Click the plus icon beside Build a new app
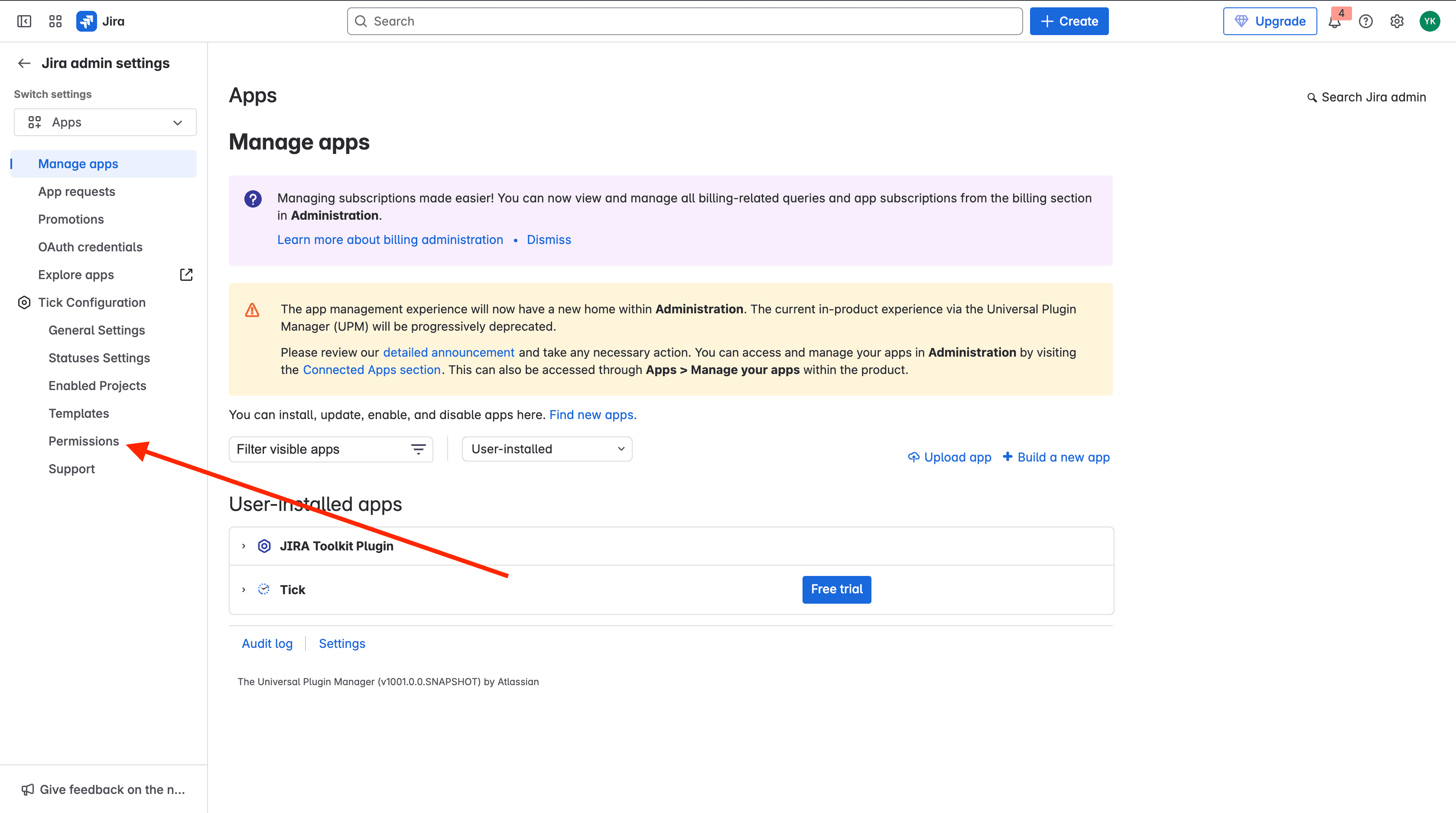This screenshot has width=1456, height=813. click(1007, 456)
